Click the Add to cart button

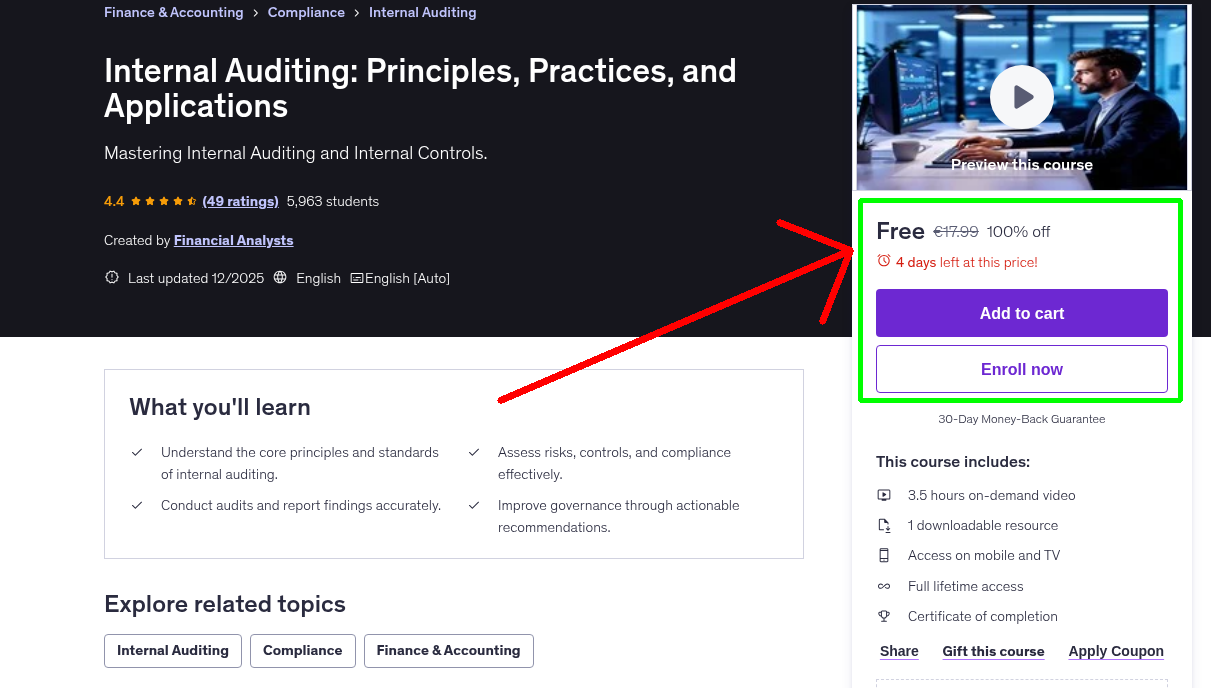pos(1021,312)
